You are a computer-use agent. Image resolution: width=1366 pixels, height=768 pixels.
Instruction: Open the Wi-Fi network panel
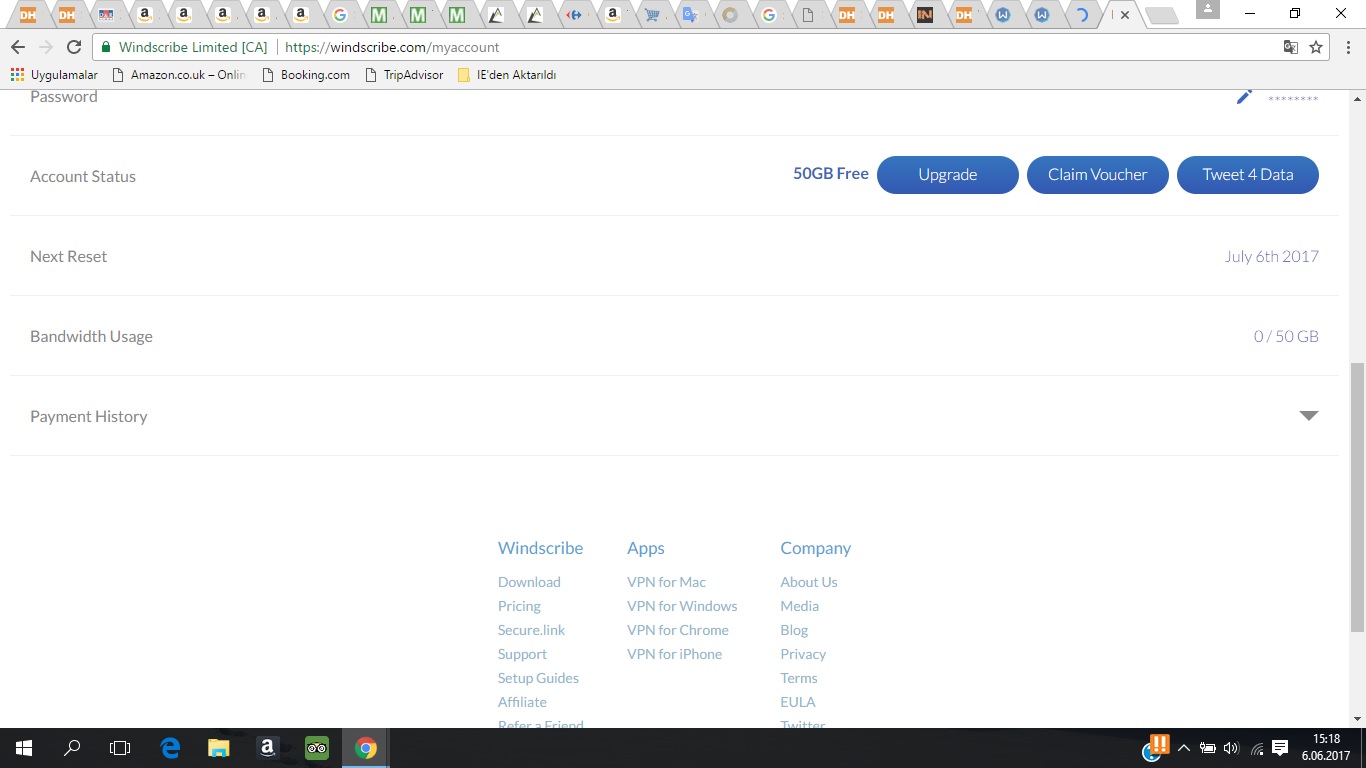(1256, 748)
